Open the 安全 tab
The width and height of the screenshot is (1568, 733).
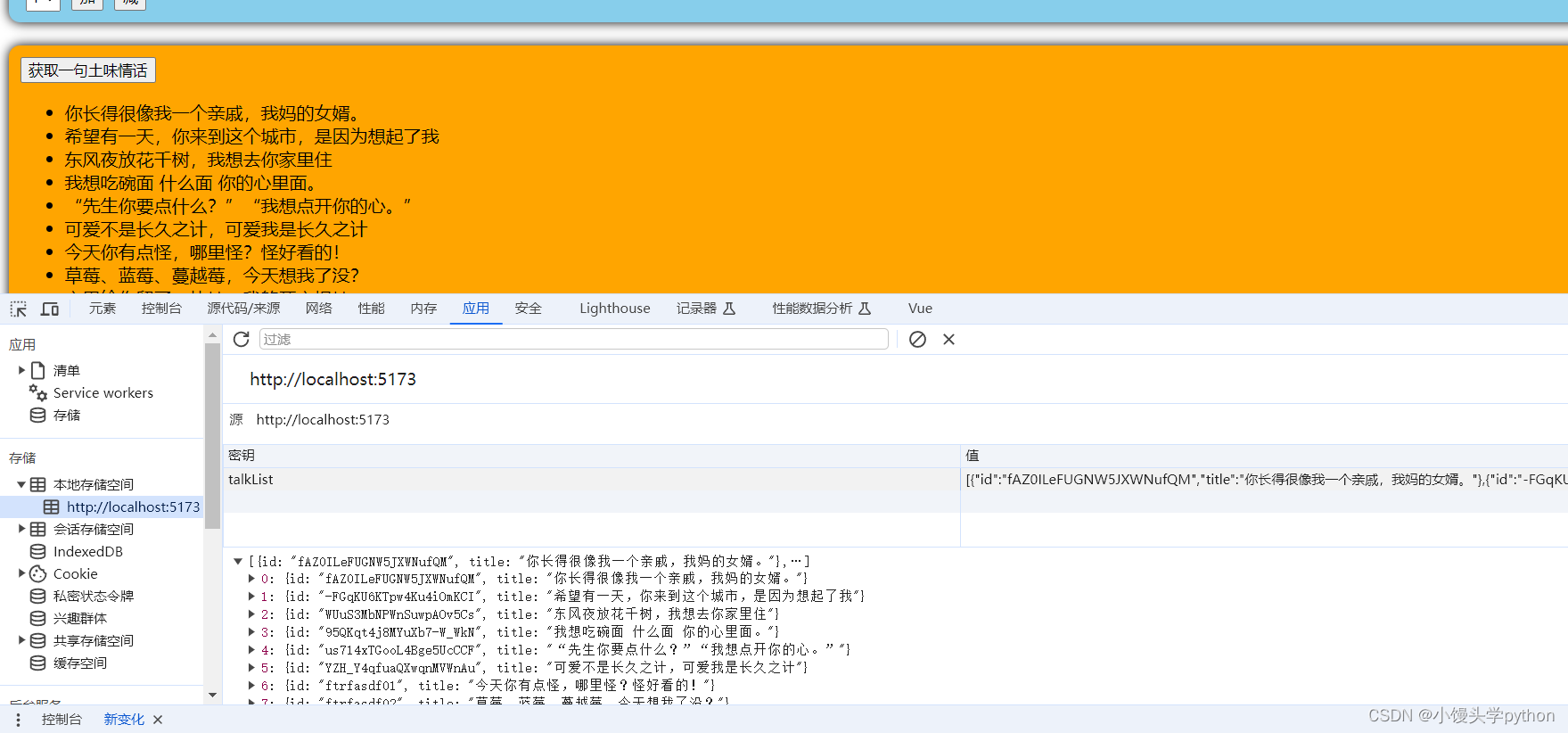click(x=529, y=309)
